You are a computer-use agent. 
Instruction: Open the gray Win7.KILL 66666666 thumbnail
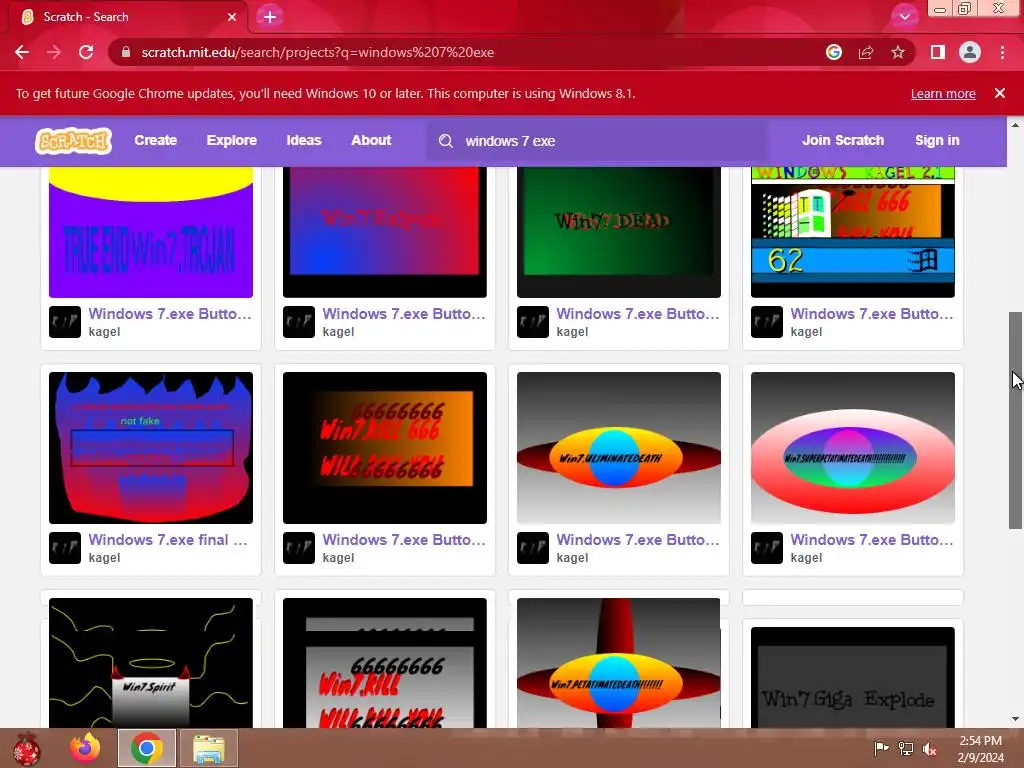click(385, 663)
